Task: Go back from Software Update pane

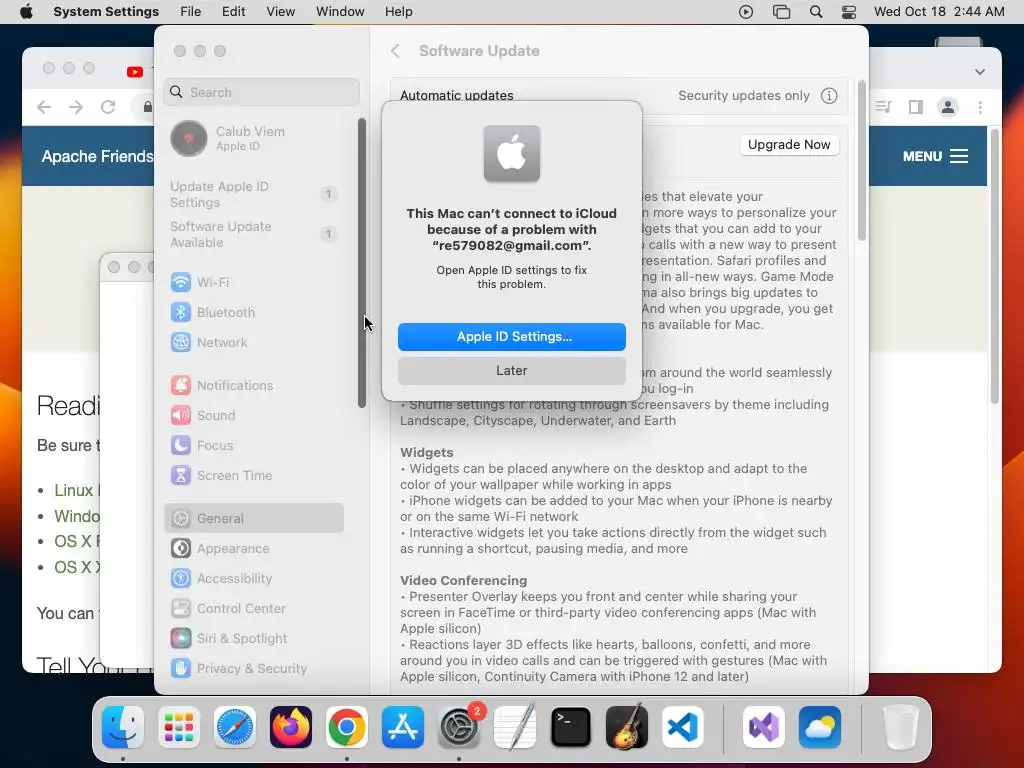Action: pos(395,51)
